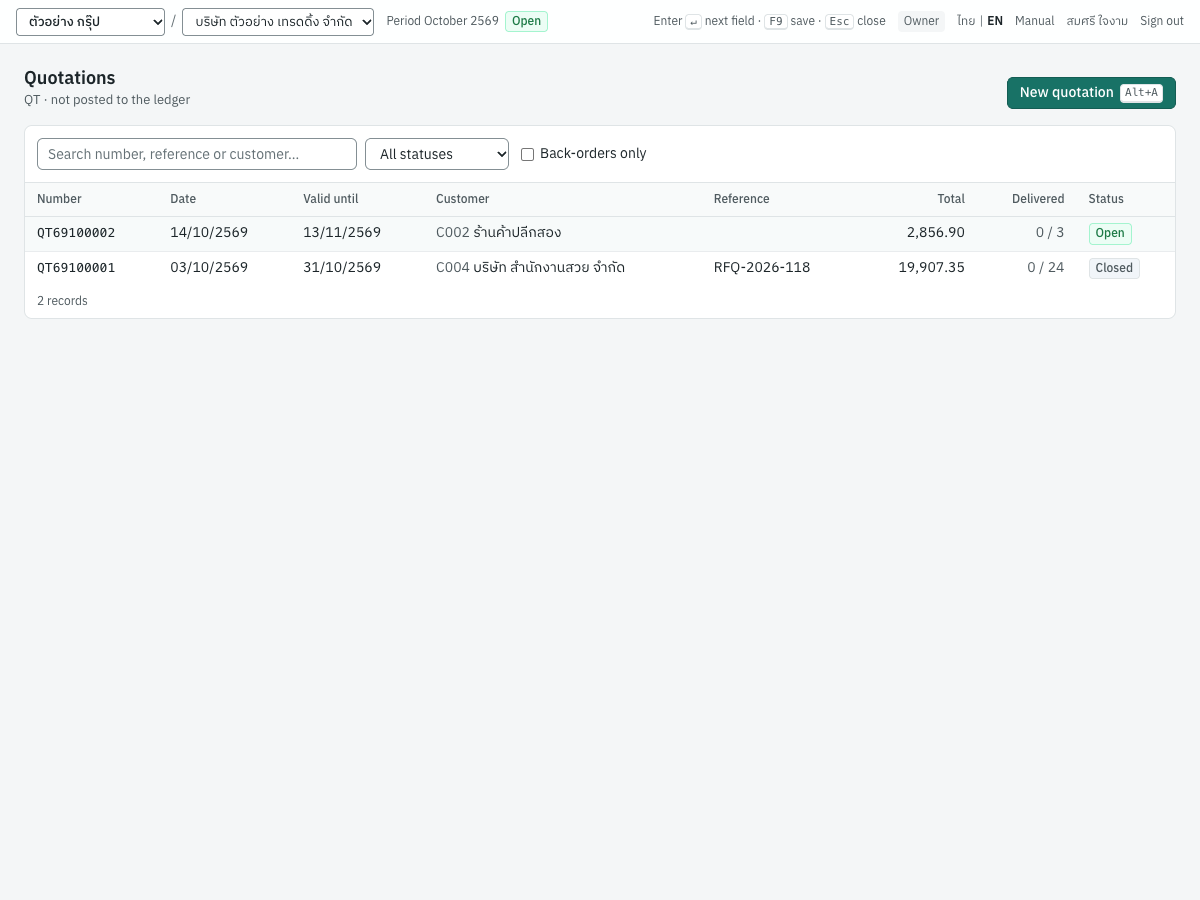Open the company dropdown บริษัท ตัวอย่าง เทรดดิ้ง
The height and width of the screenshot is (900, 1200).
(278, 22)
